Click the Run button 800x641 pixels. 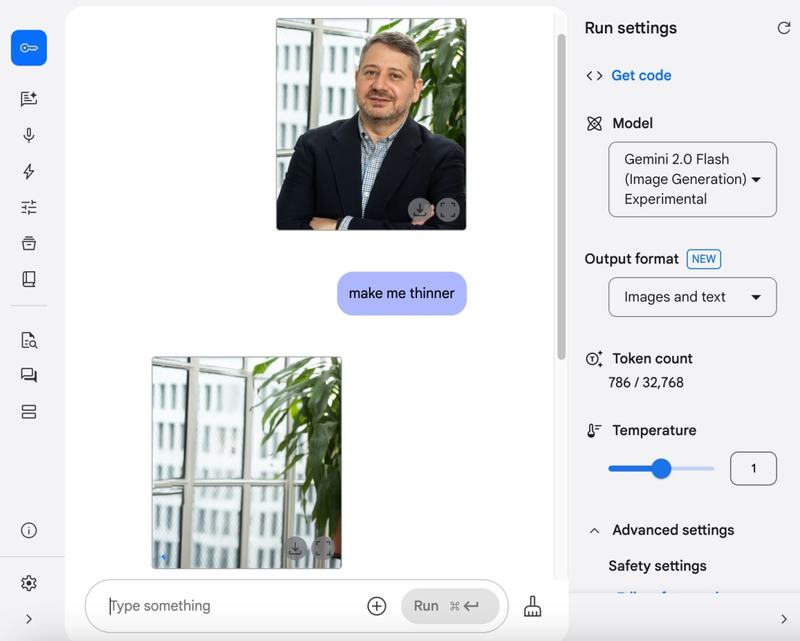450,606
